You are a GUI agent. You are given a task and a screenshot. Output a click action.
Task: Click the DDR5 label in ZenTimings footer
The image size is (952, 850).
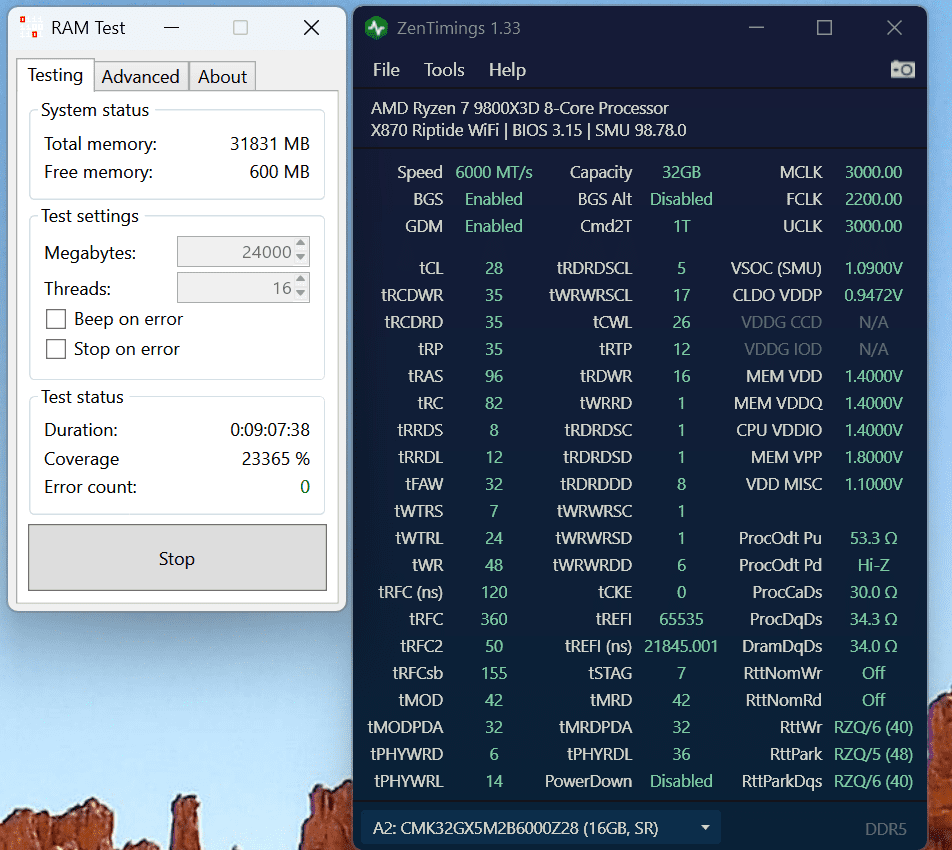886,829
